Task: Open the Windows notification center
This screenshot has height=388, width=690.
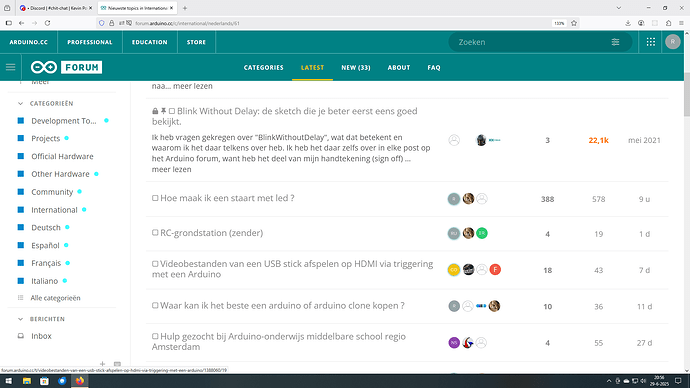Action: tap(678, 381)
